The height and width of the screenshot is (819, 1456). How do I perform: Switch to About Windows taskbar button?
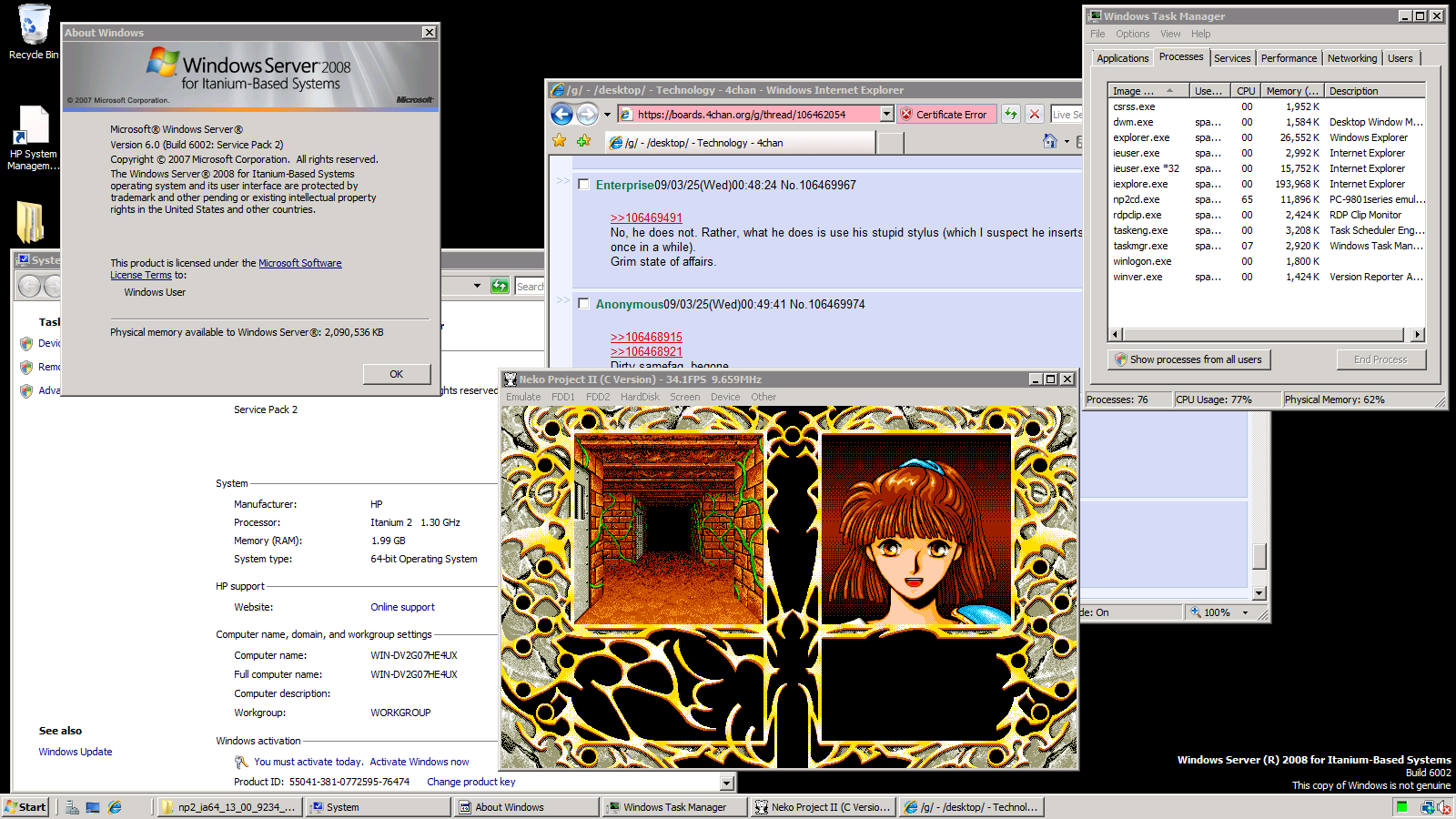tap(527, 807)
